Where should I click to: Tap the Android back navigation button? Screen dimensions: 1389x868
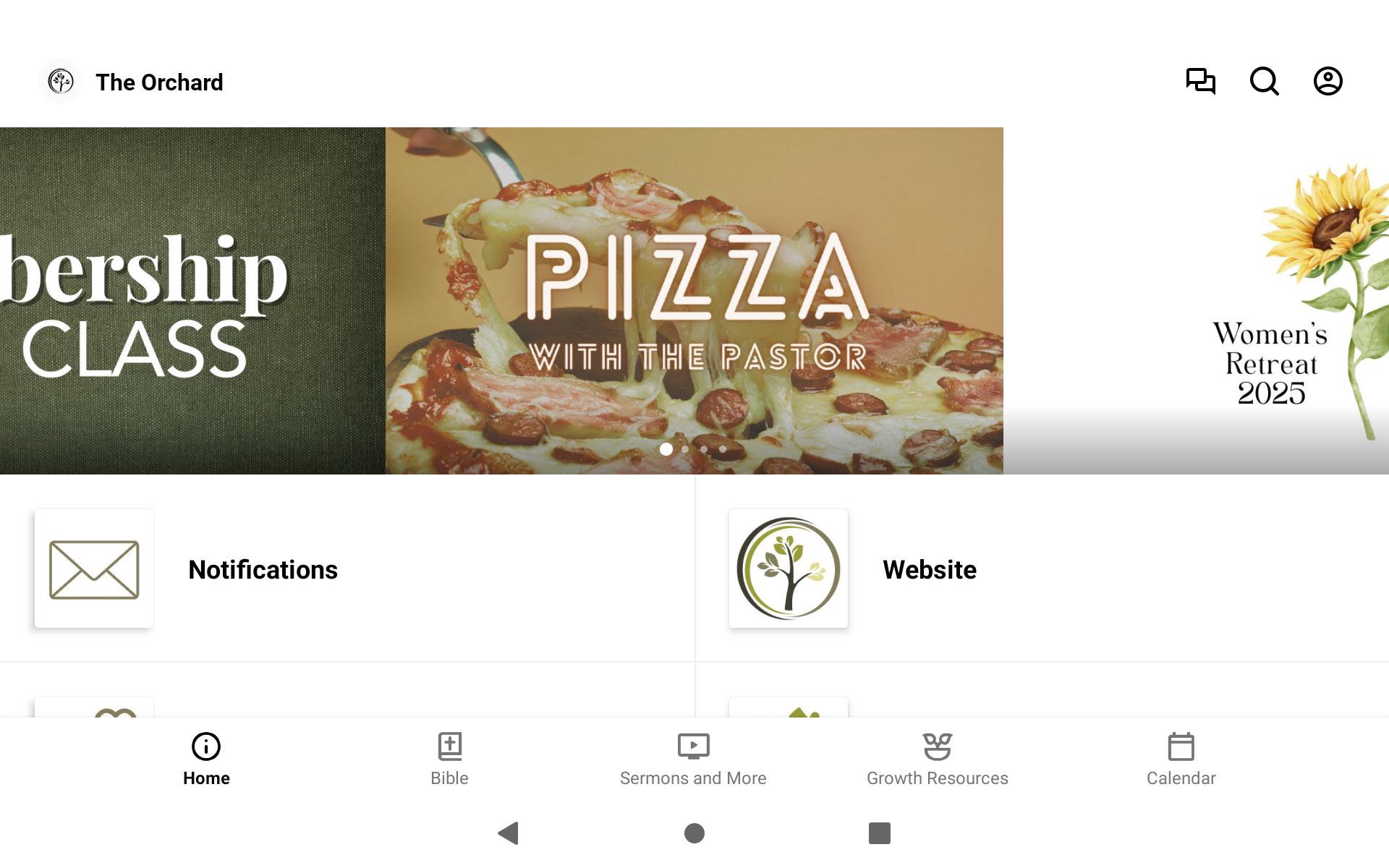509,833
